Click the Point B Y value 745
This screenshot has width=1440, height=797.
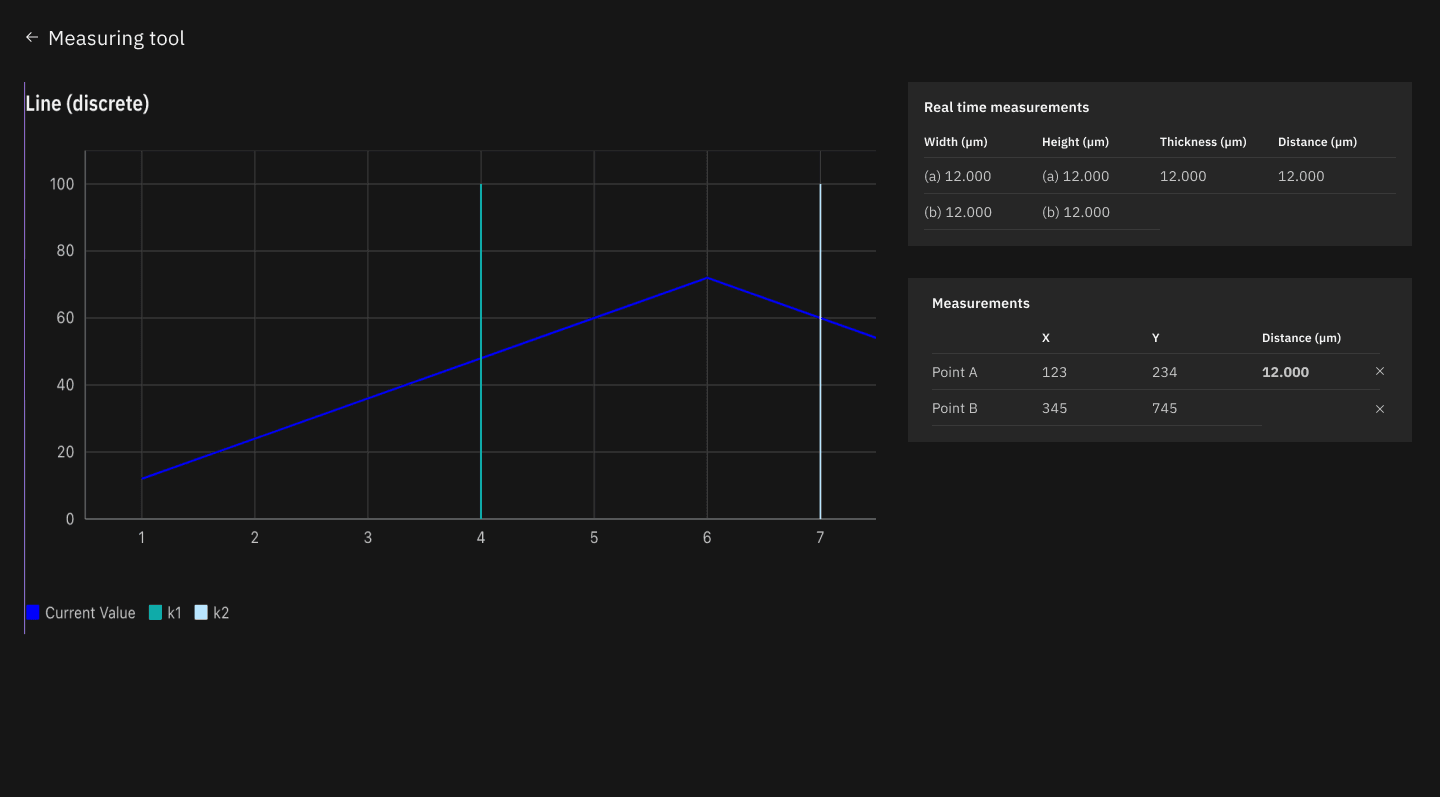click(x=1164, y=408)
